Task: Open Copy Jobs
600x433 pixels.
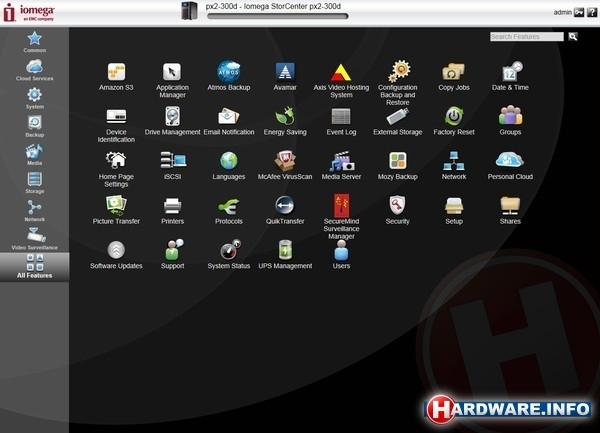Action: (x=454, y=77)
